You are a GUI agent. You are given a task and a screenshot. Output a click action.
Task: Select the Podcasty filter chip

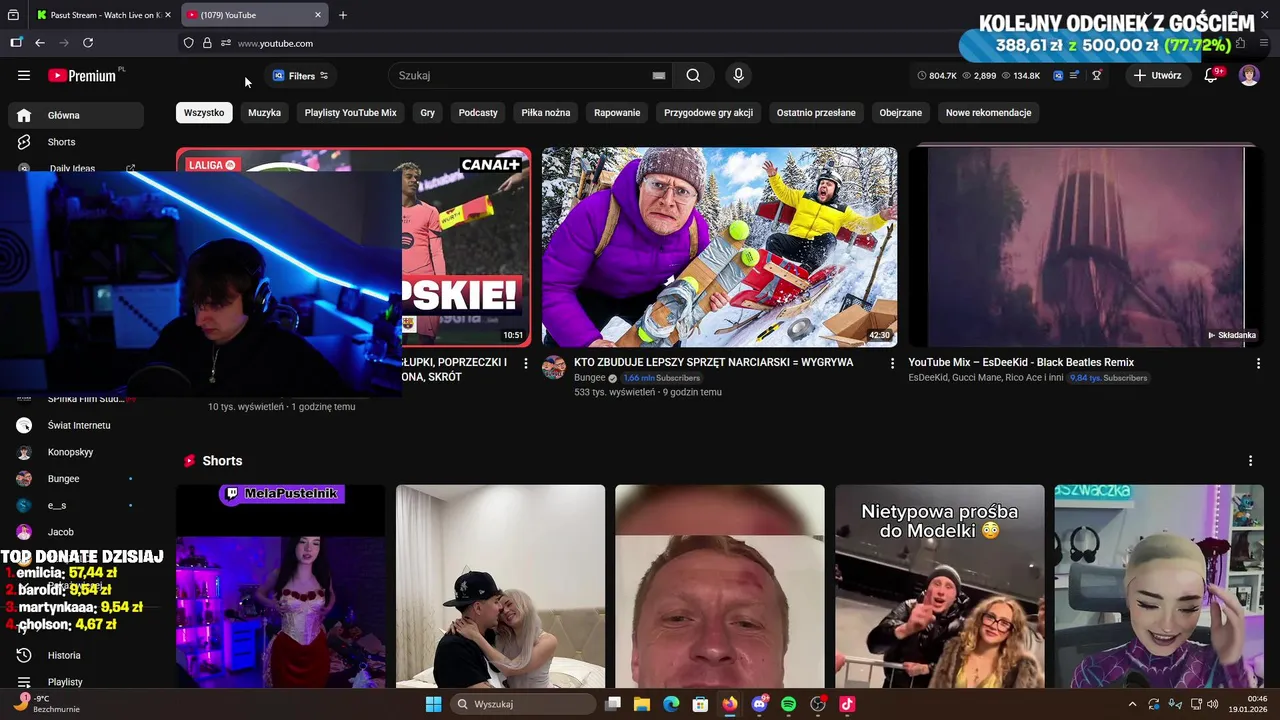point(478,113)
